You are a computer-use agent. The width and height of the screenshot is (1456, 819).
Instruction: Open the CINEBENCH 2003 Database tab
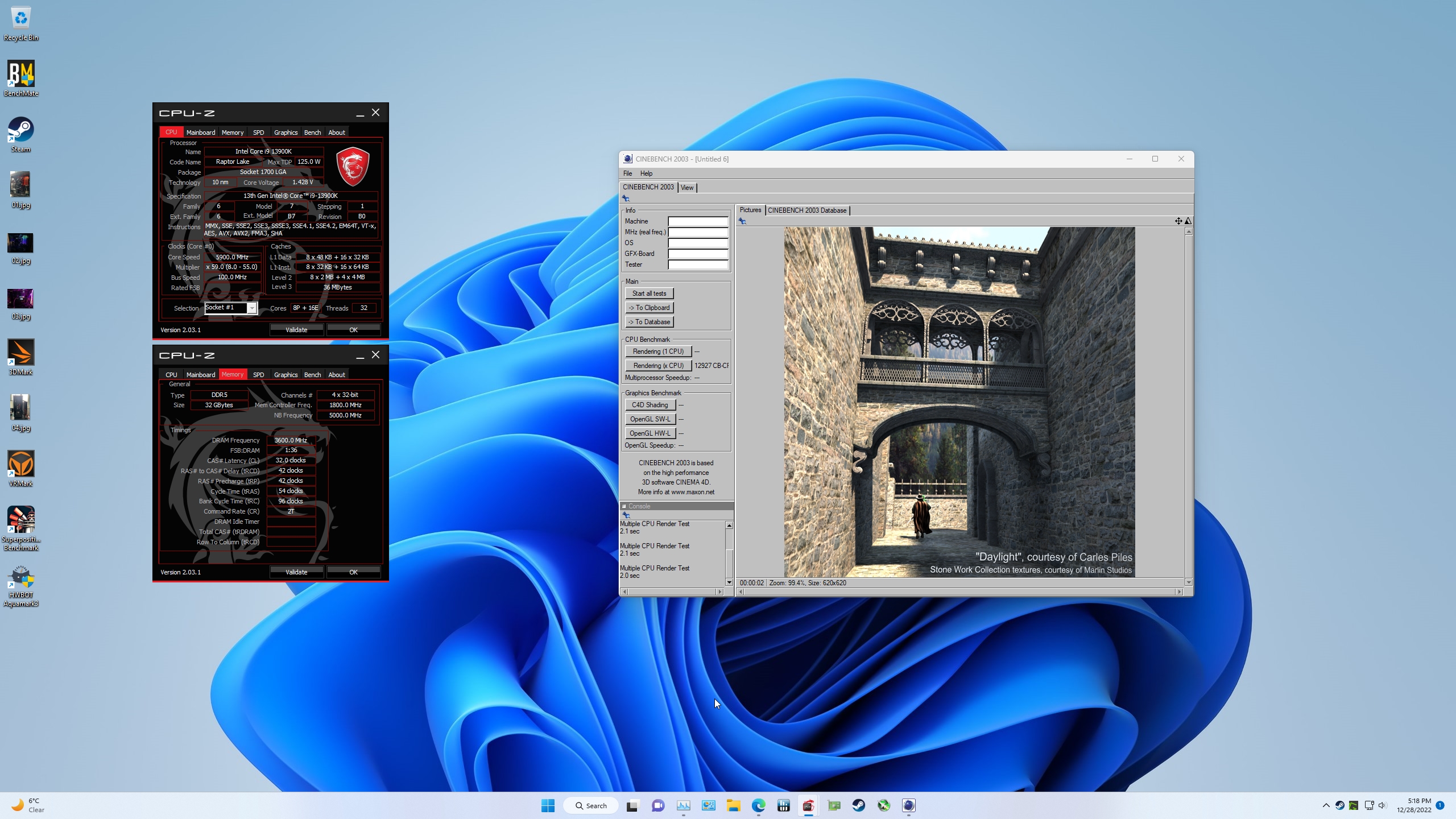coord(807,210)
